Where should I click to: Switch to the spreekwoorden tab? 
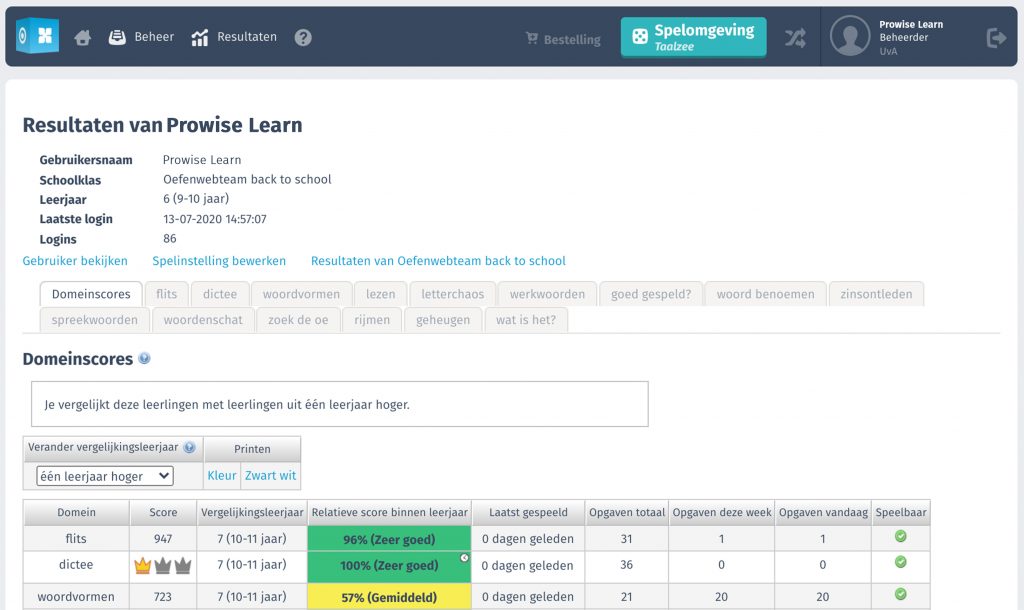[x=95, y=320]
